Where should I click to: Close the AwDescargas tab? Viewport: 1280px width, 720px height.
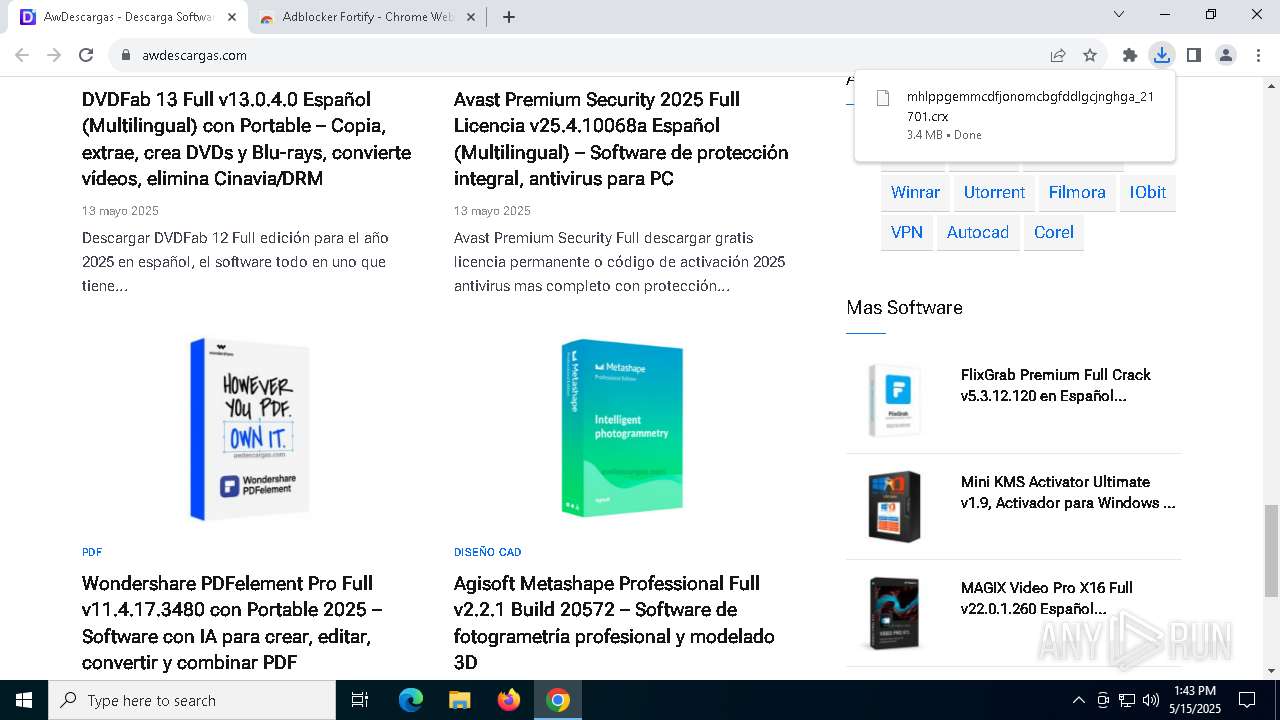tap(232, 17)
